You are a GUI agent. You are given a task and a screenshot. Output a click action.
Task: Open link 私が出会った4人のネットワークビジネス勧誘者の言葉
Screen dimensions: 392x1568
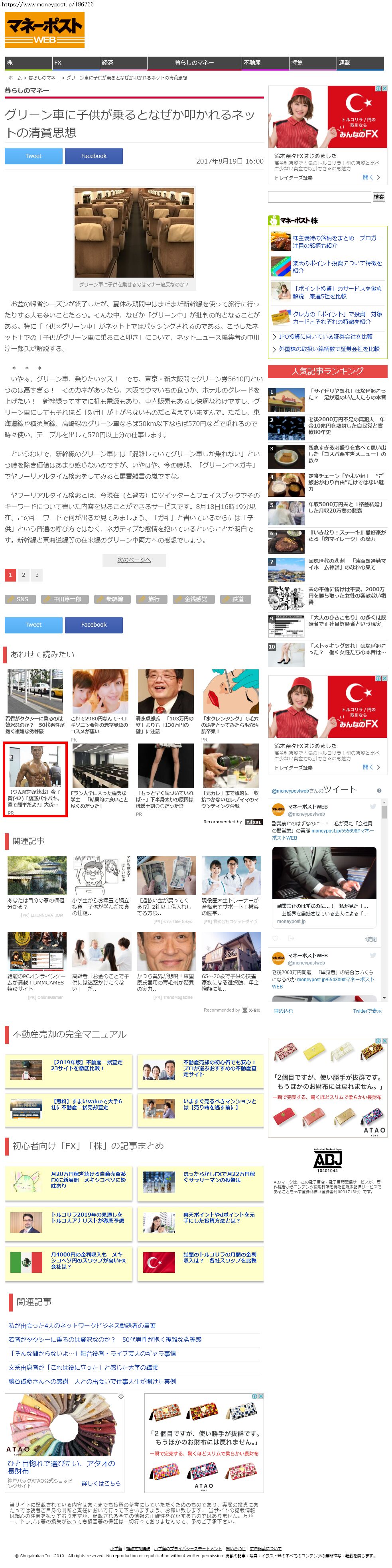(82, 1325)
